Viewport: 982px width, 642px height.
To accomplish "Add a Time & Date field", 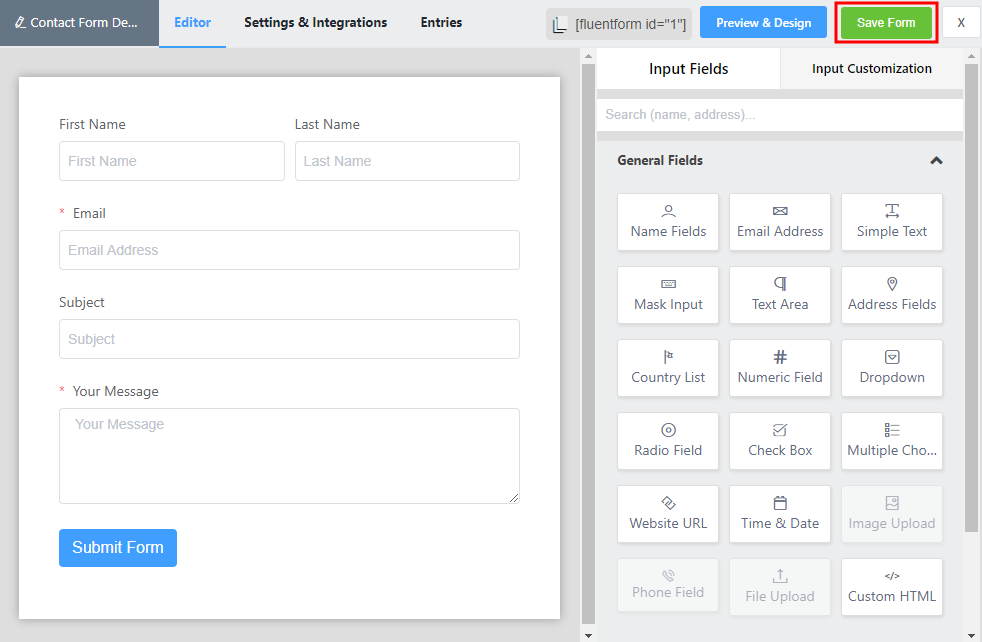I will 779,514.
